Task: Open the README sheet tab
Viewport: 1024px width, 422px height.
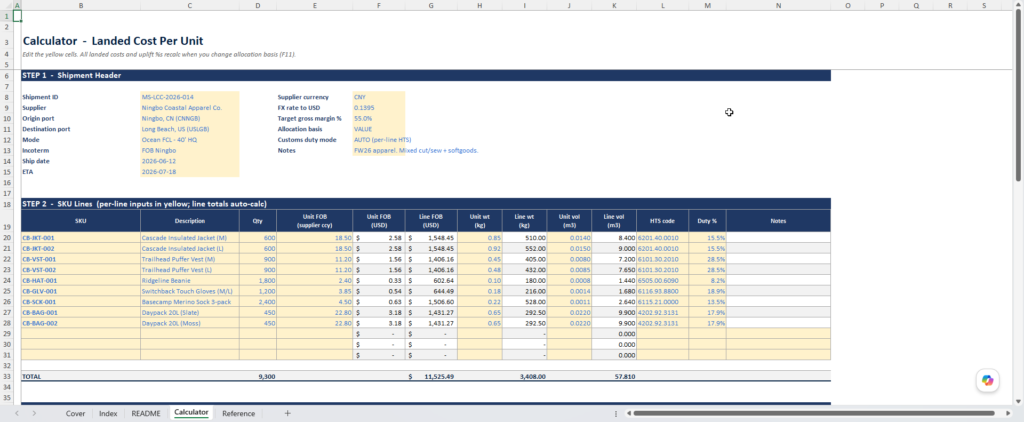Action: (146, 414)
